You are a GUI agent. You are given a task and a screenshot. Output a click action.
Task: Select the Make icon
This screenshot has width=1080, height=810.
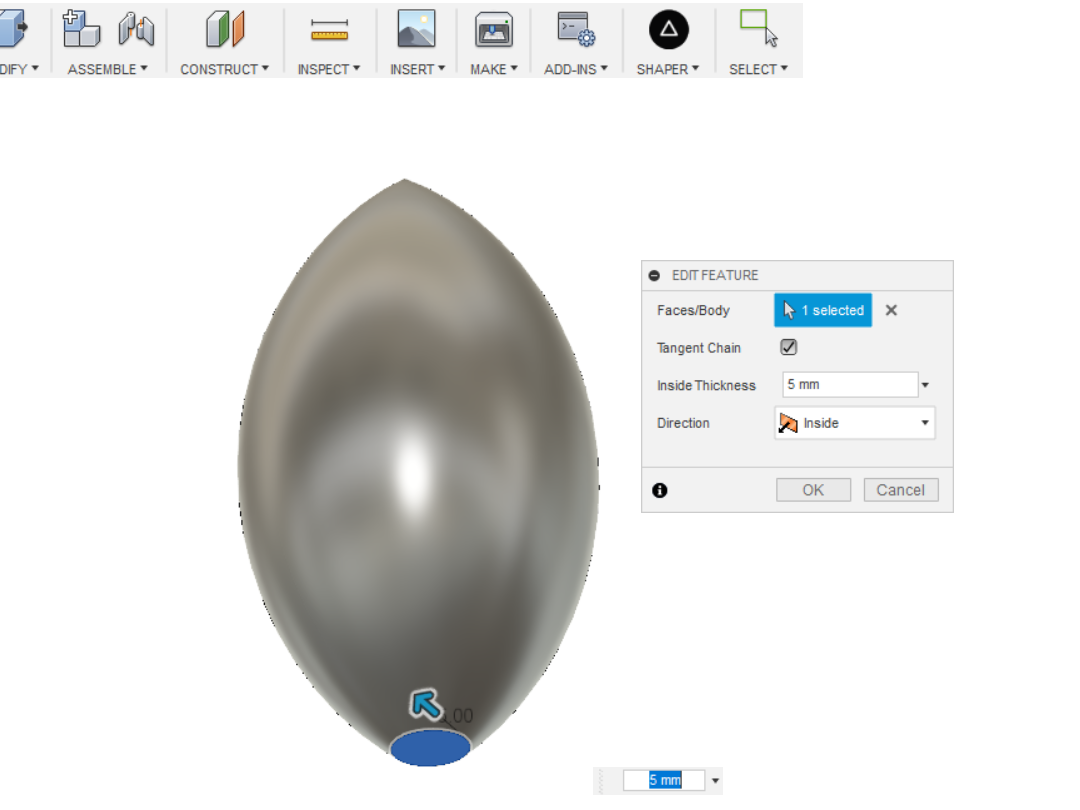[493, 30]
